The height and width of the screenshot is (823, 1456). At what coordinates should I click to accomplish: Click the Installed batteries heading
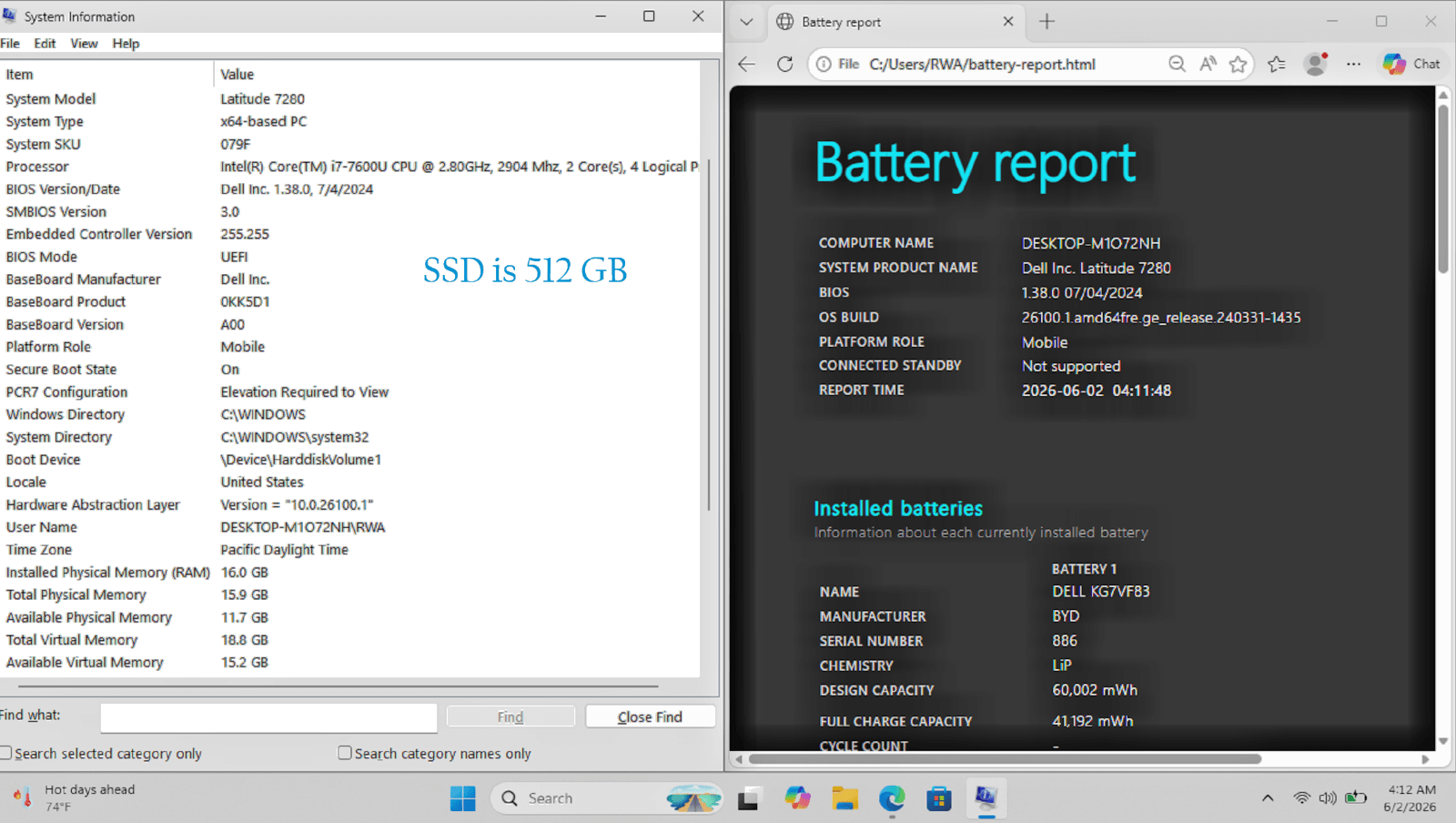point(898,508)
